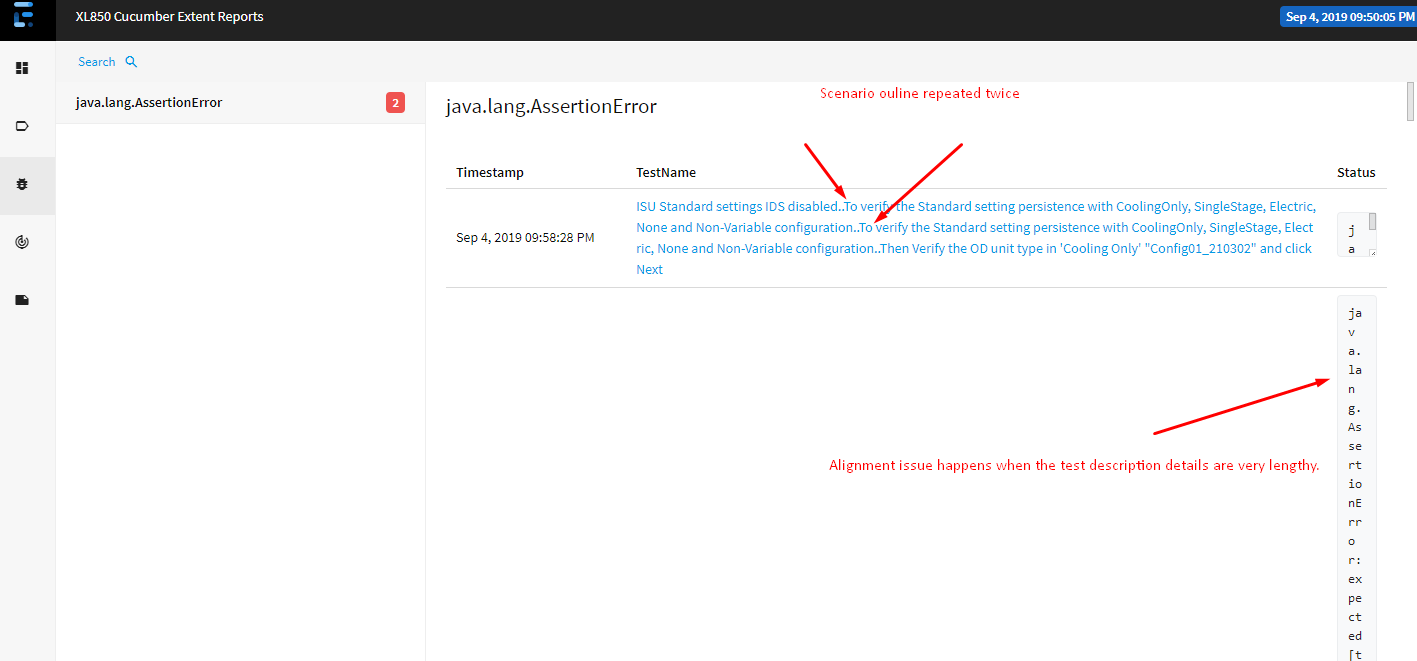Click the tall second status text box
Image resolution: width=1417 pixels, height=661 pixels.
(1356, 478)
